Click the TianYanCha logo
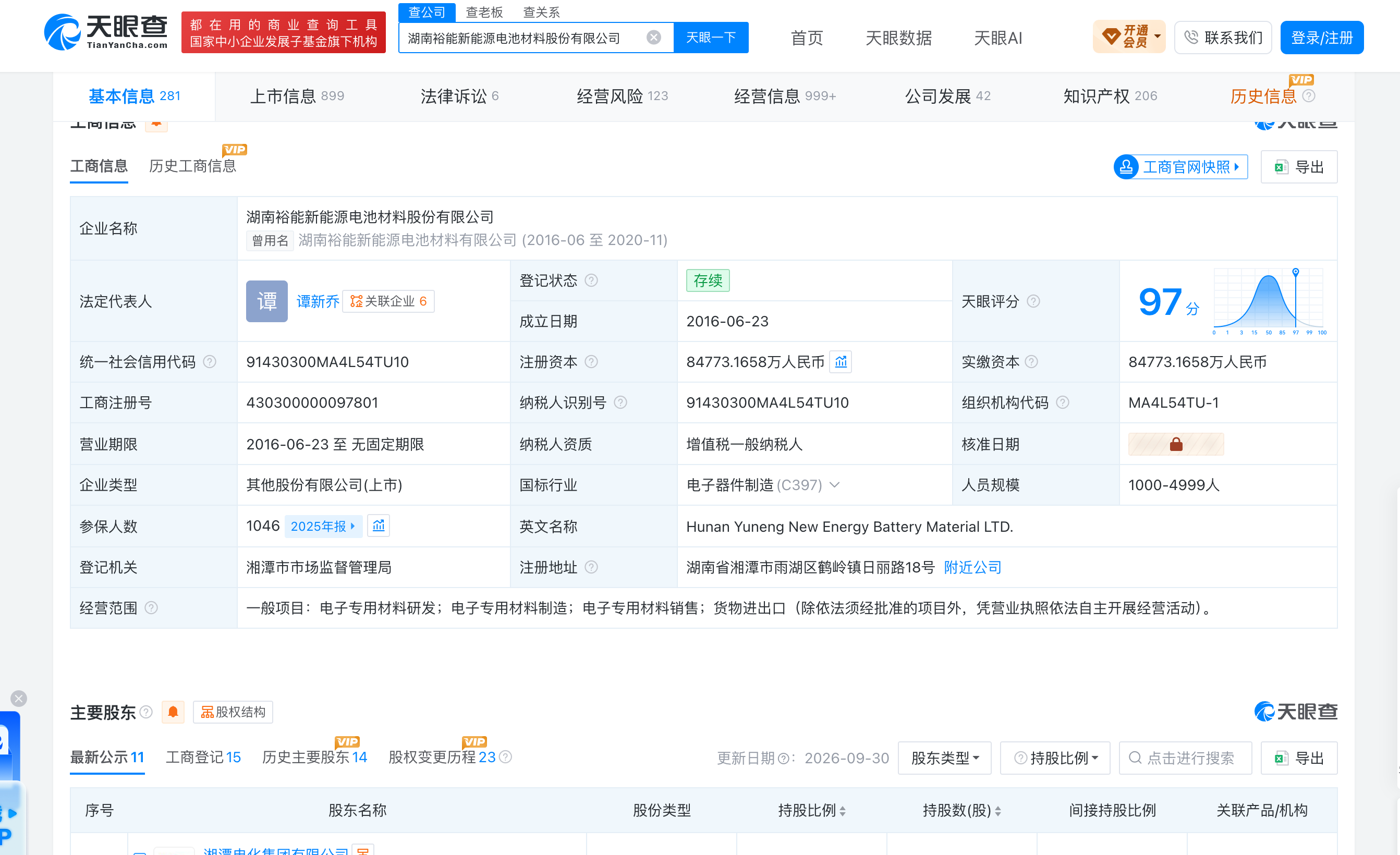Viewport: 1400px width, 855px height. click(x=106, y=32)
